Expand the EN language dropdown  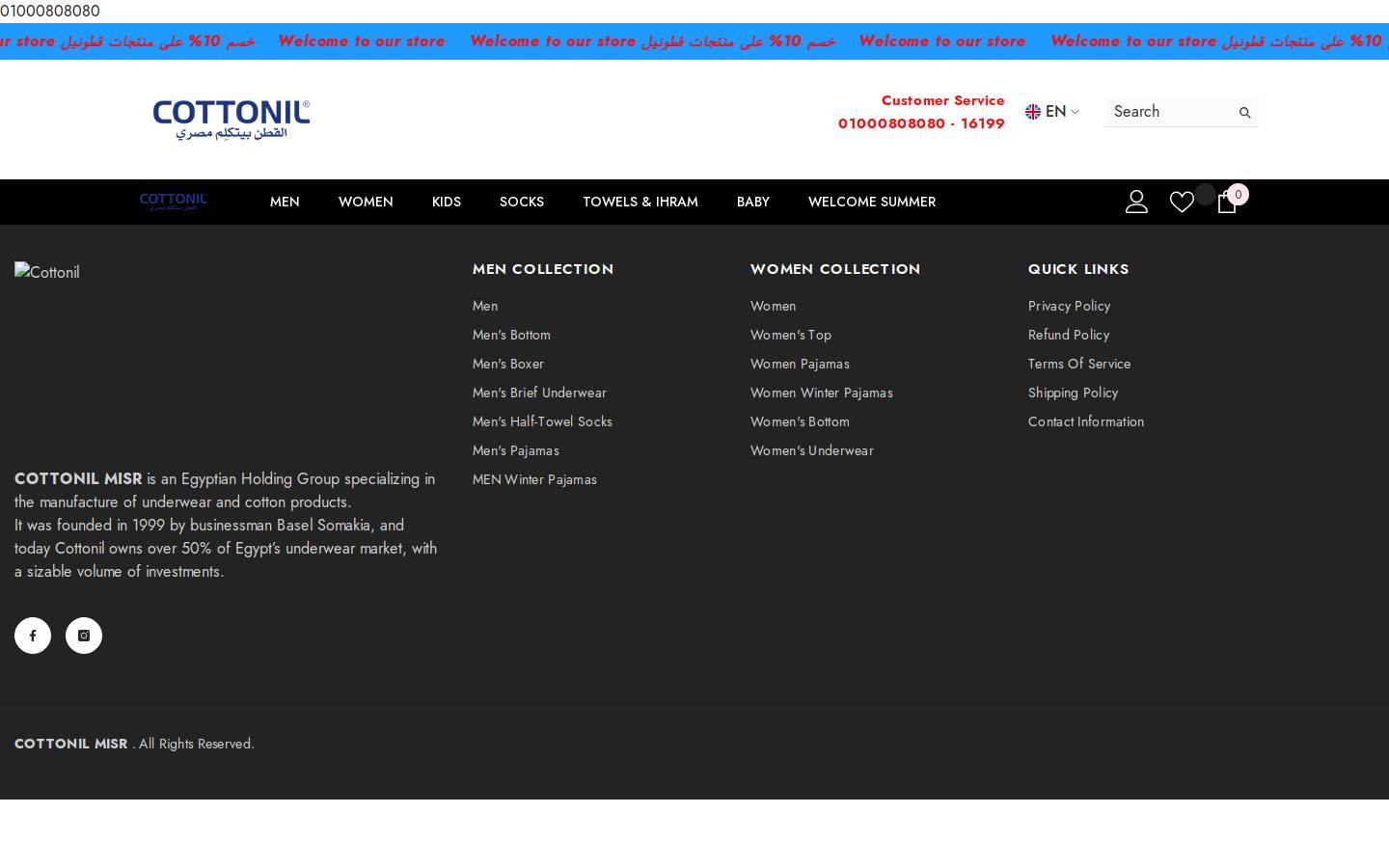pos(1052,112)
